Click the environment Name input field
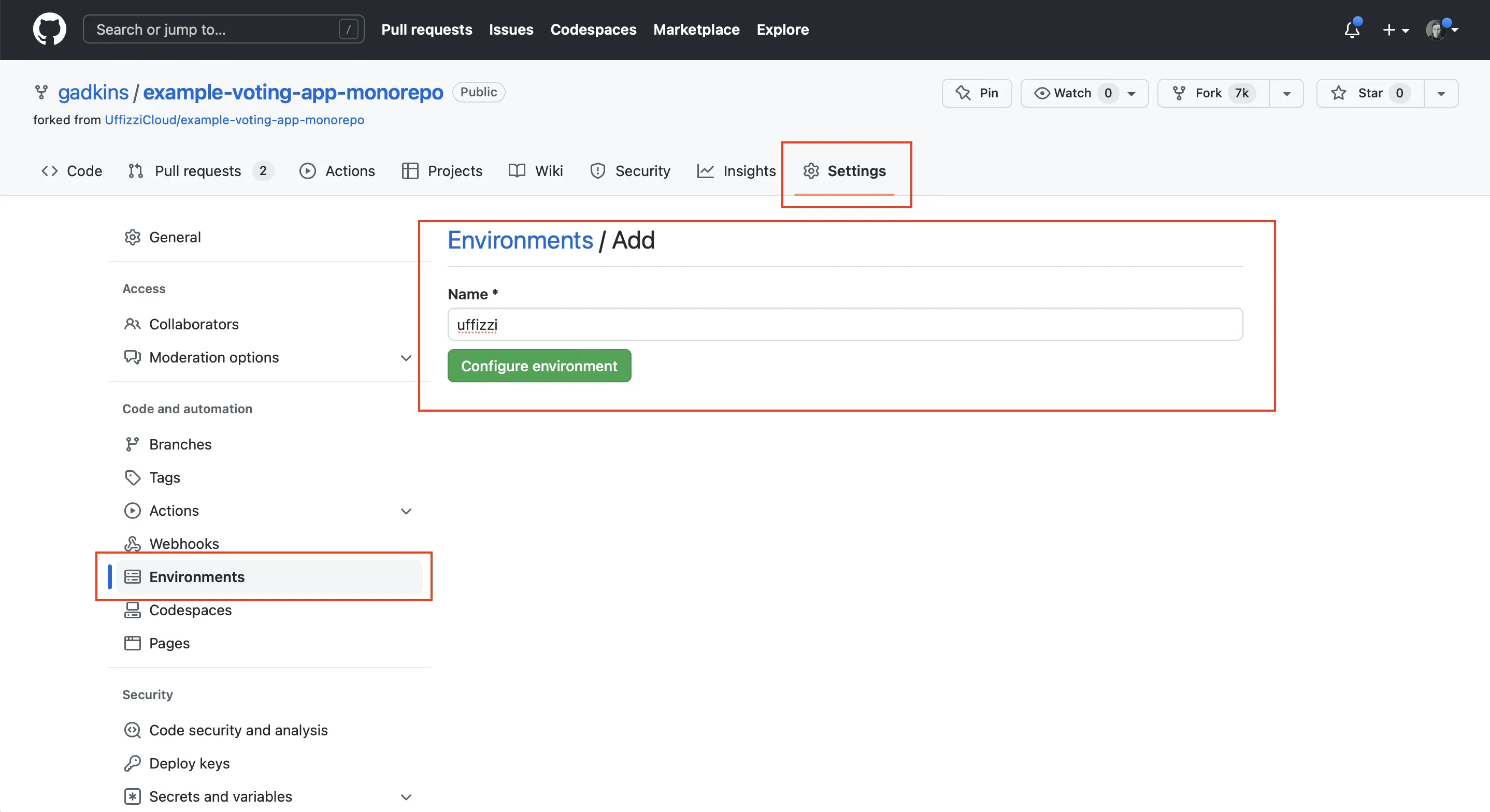Viewport: 1490px width, 812px height. (844, 325)
